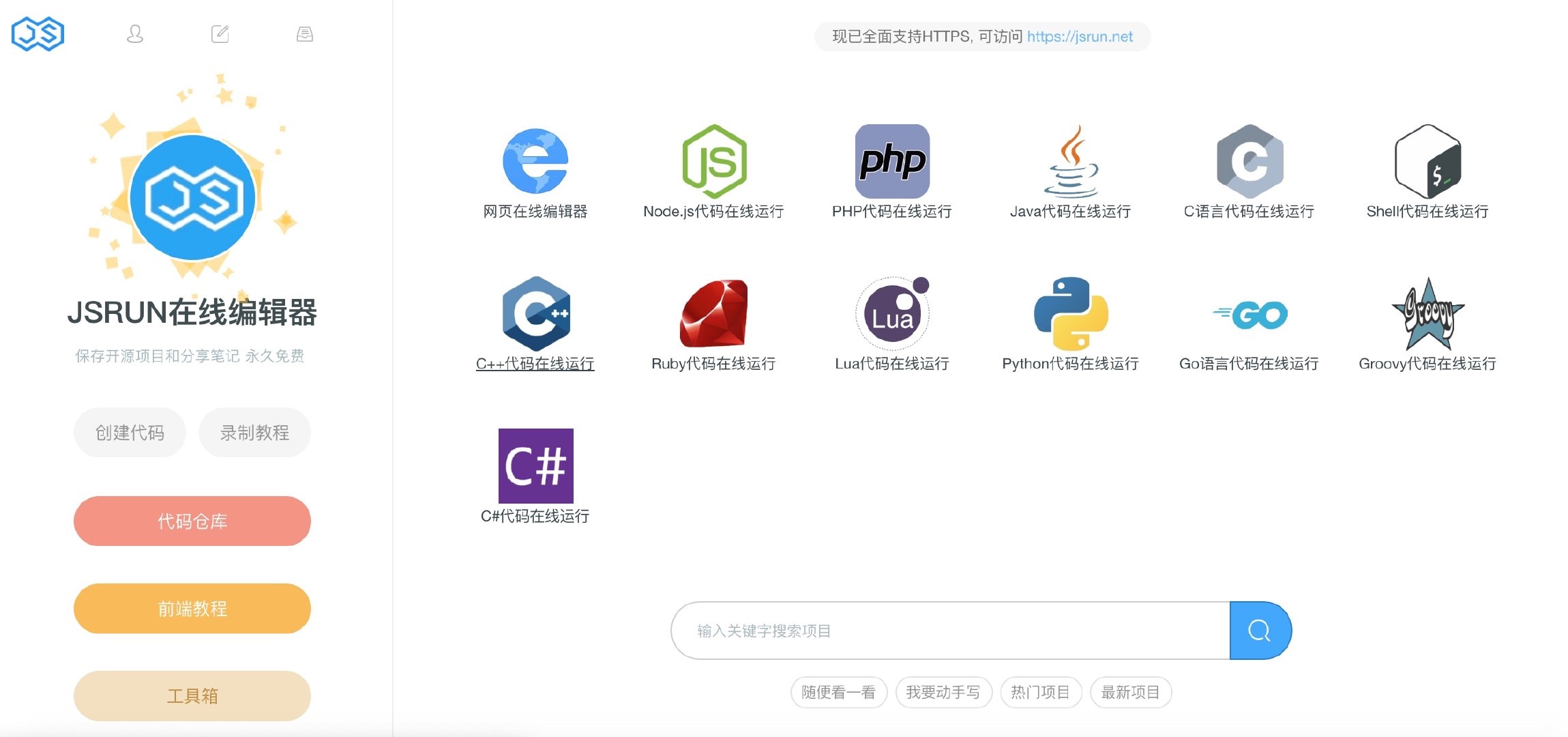Open the Ruby gem icon

(714, 314)
